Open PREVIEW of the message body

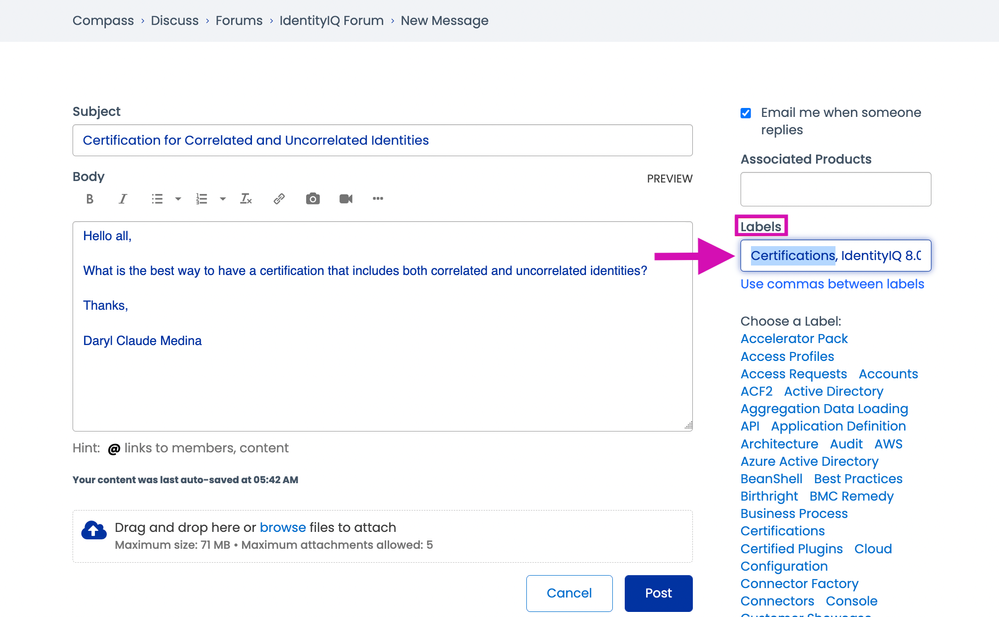[669, 179]
